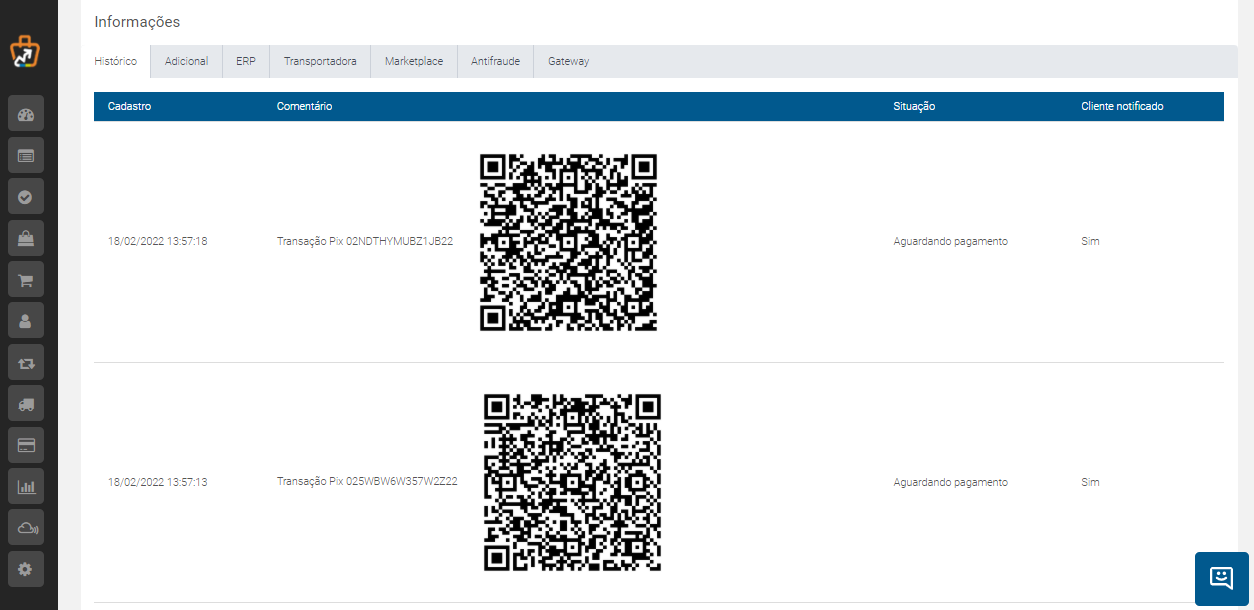The width and height of the screenshot is (1254, 610).
Task: Click Sim in the 13:57:13 row
Action: [x=1090, y=482]
